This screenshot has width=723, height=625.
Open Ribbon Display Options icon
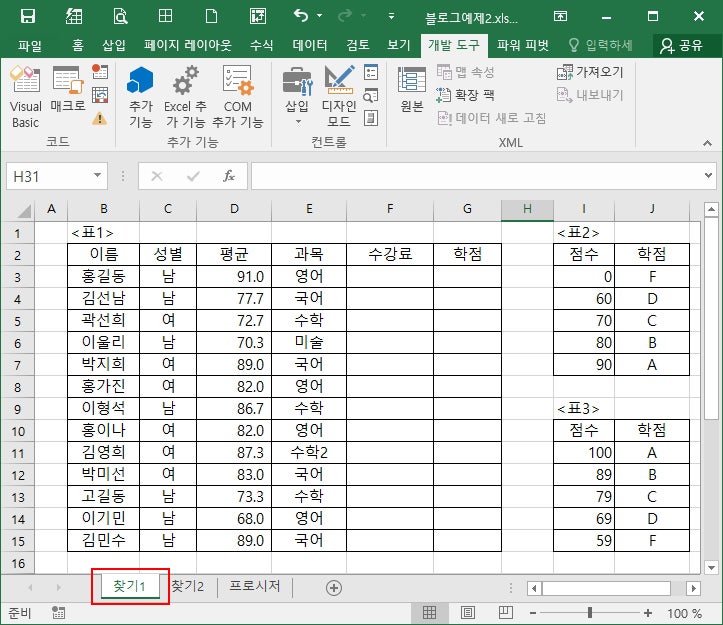560,17
